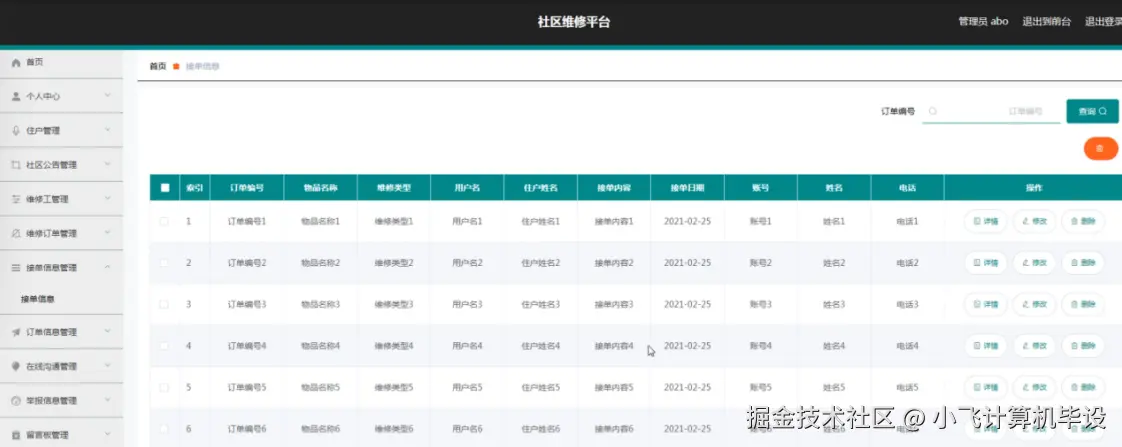The width and height of the screenshot is (1122, 447).
Task: Expand 订单信息管理 using its chevron
Action: [x=107, y=332]
